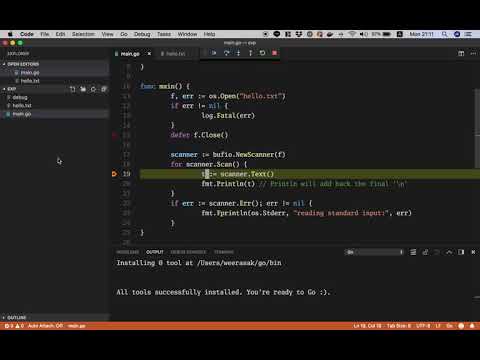
Task: Click the output panel scrollbar
Action: tap(477, 297)
